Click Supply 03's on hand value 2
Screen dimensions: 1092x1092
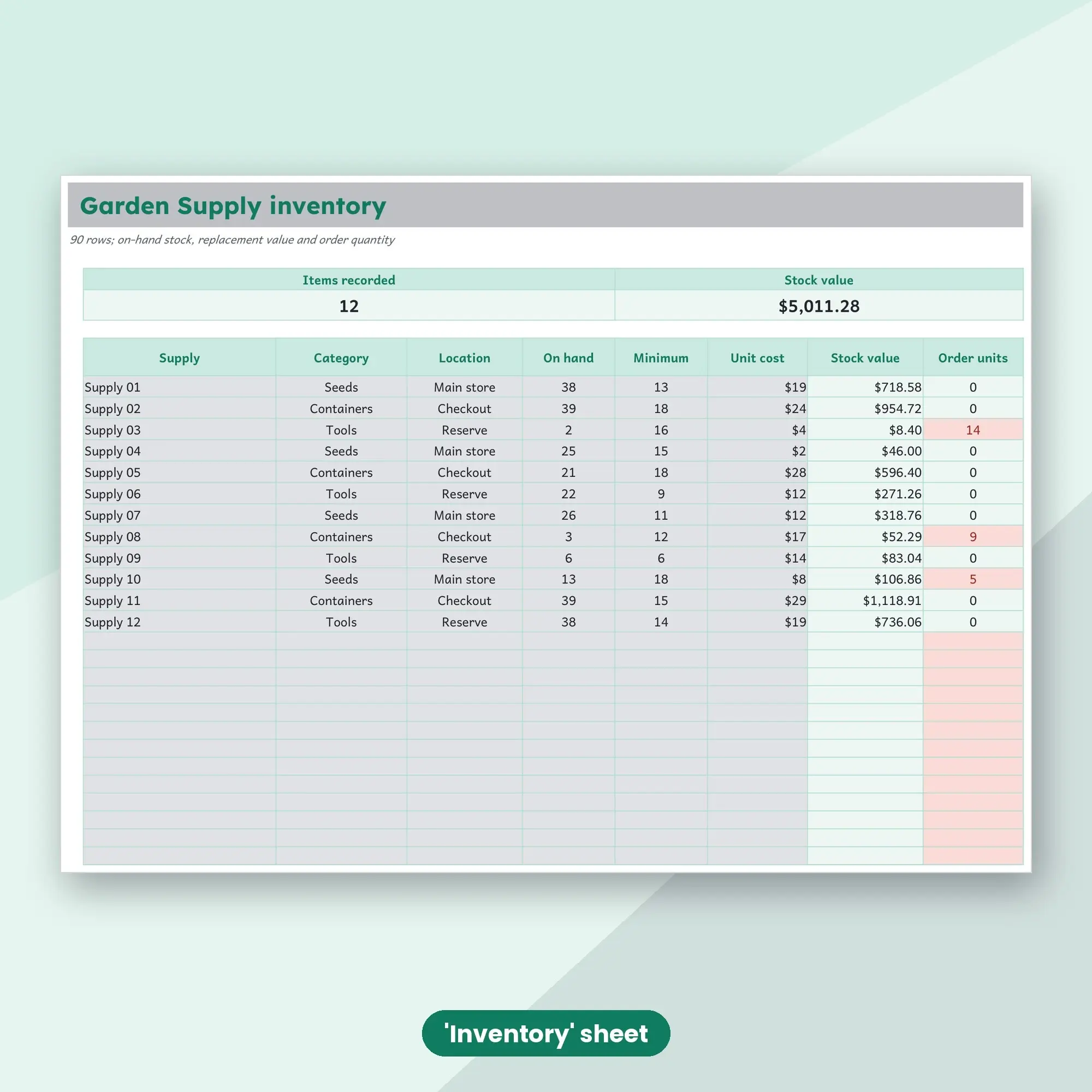(x=568, y=430)
